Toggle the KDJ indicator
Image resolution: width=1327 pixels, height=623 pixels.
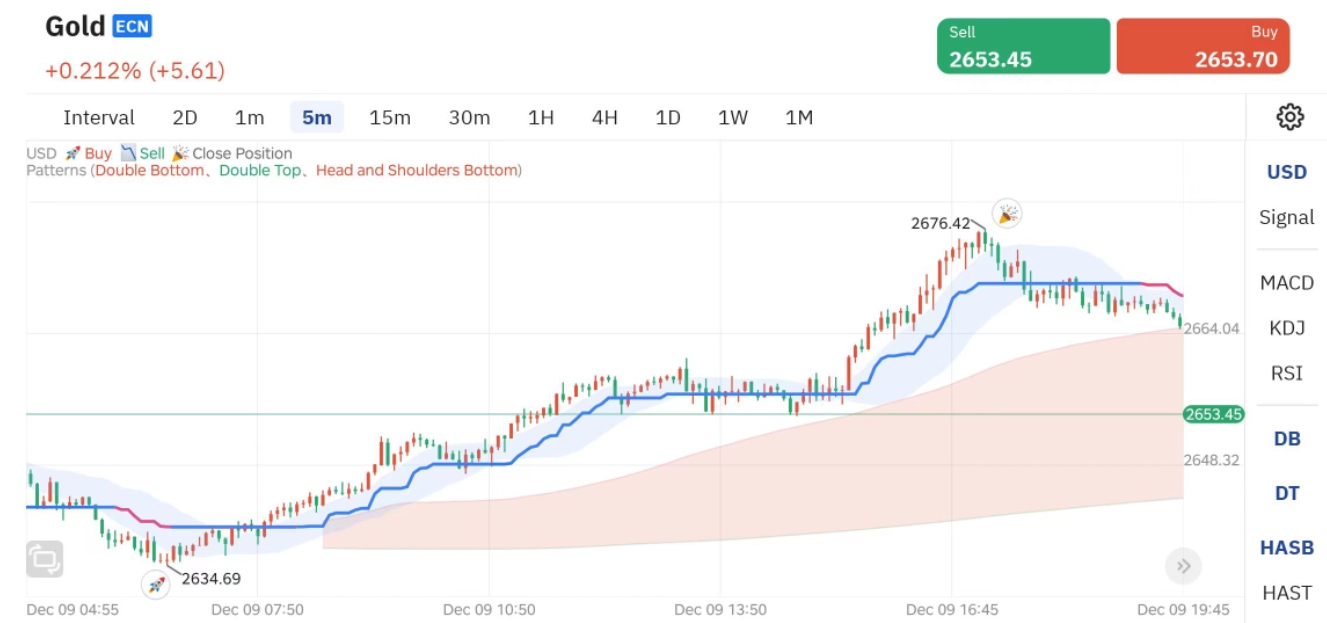coord(1286,328)
